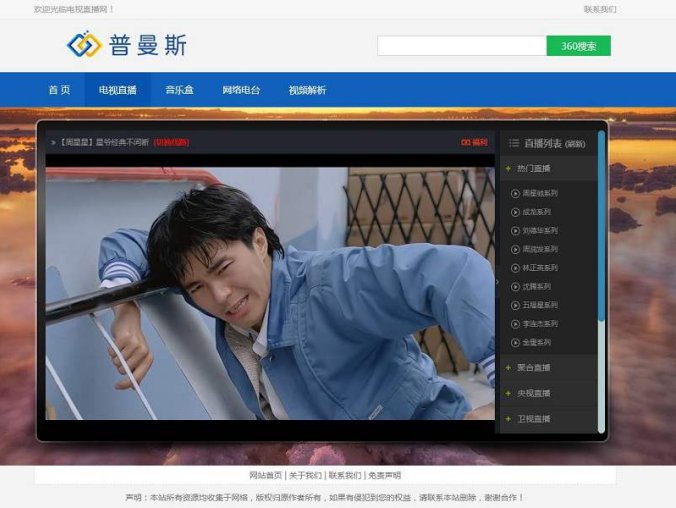
Task: Open 关于我们 footer link
Action: (305, 475)
